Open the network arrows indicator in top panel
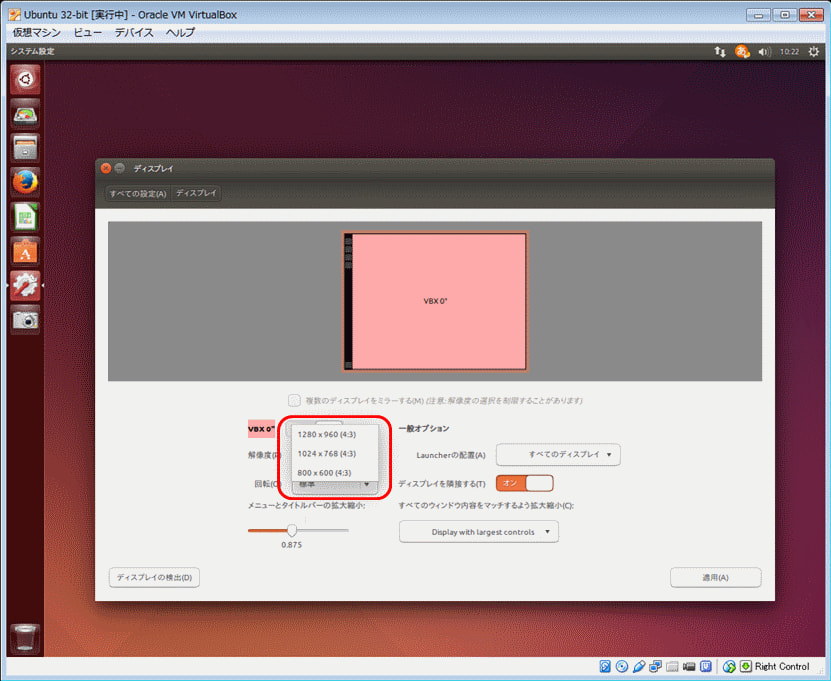The width and height of the screenshot is (831, 681). click(720, 51)
